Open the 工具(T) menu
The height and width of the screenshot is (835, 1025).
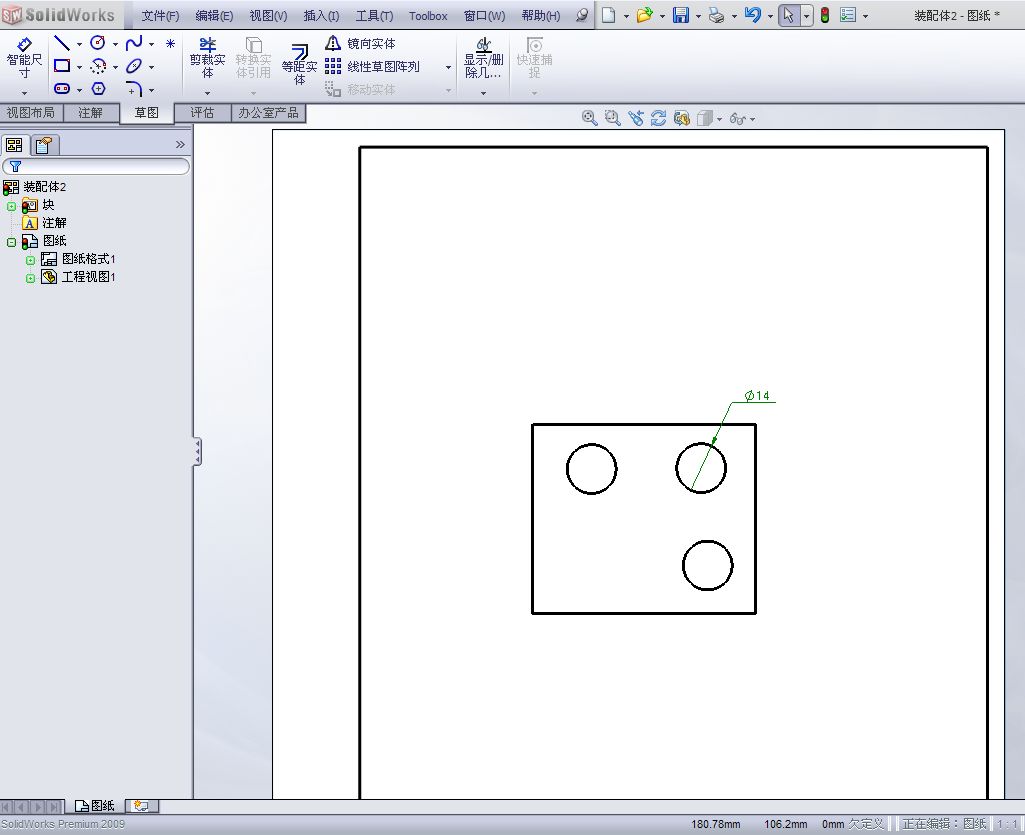[374, 16]
